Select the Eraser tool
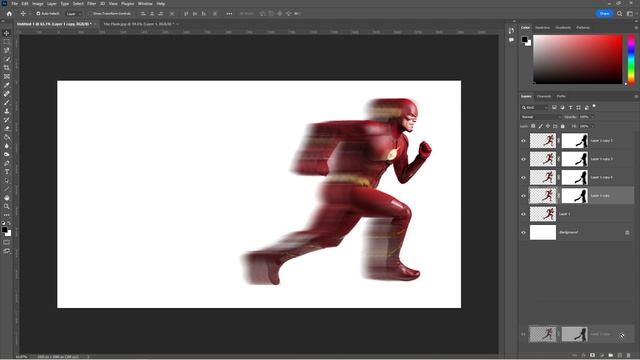The width and height of the screenshot is (640, 360). click(7, 129)
